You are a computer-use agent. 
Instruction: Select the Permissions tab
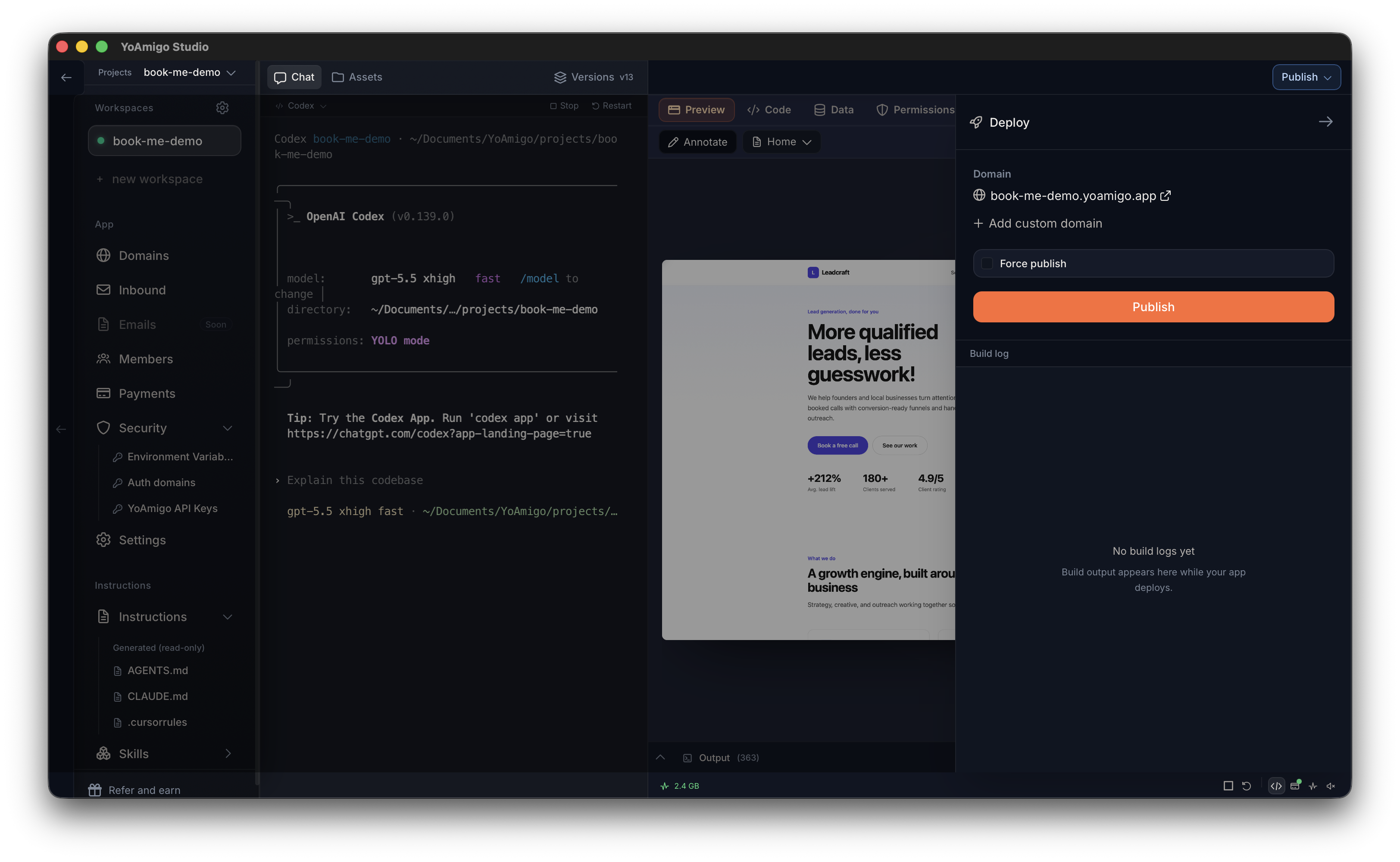[915, 109]
